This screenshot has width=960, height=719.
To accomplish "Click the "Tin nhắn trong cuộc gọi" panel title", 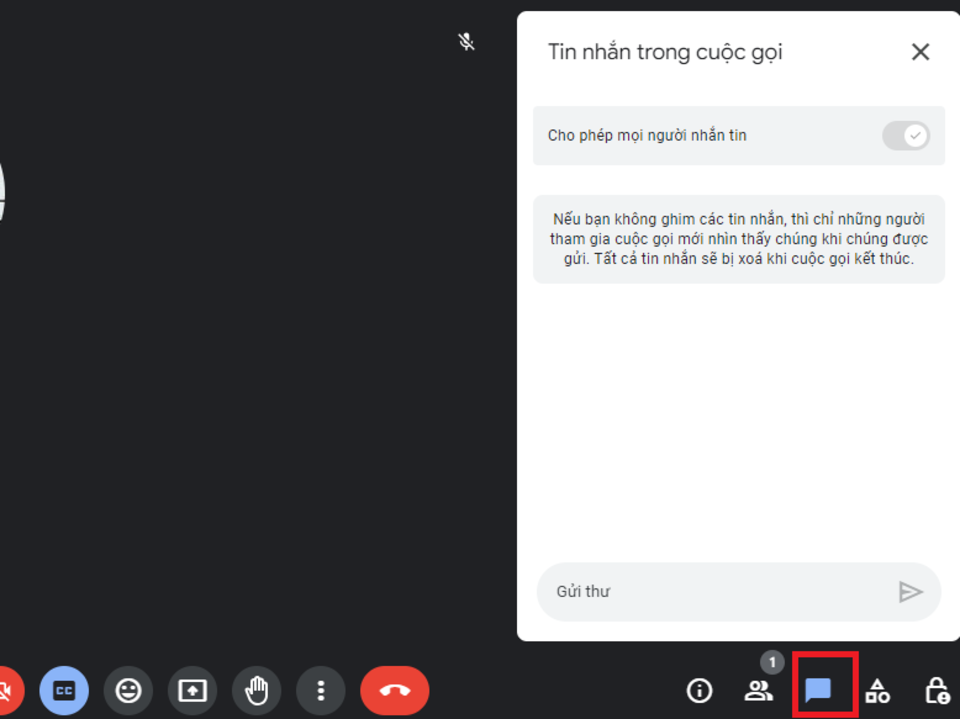I will (665, 52).
